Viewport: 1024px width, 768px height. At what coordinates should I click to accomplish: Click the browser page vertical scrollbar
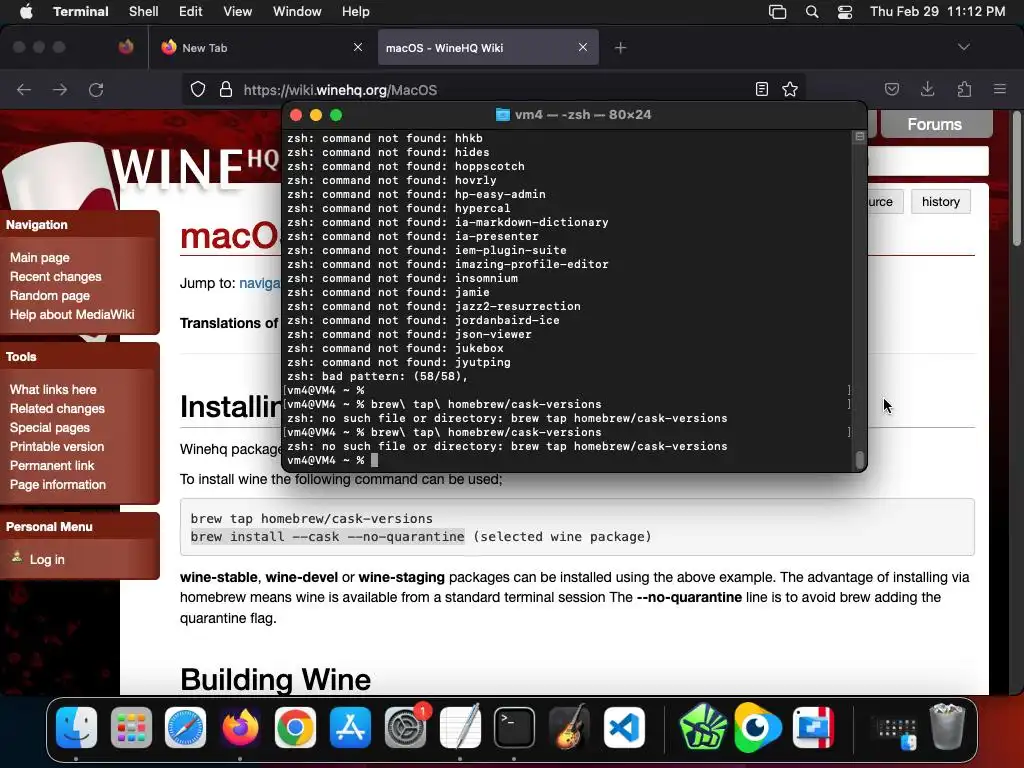coord(1016,180)
